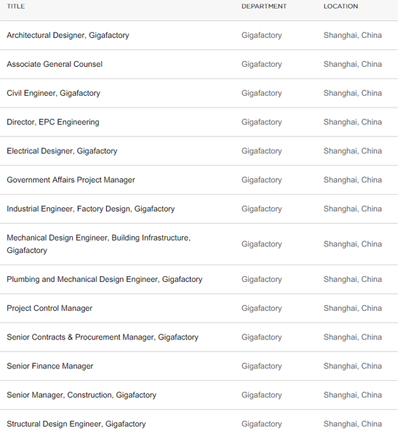
Task: Select the Senior Finance Manager job
Action: tap(50, 366)
